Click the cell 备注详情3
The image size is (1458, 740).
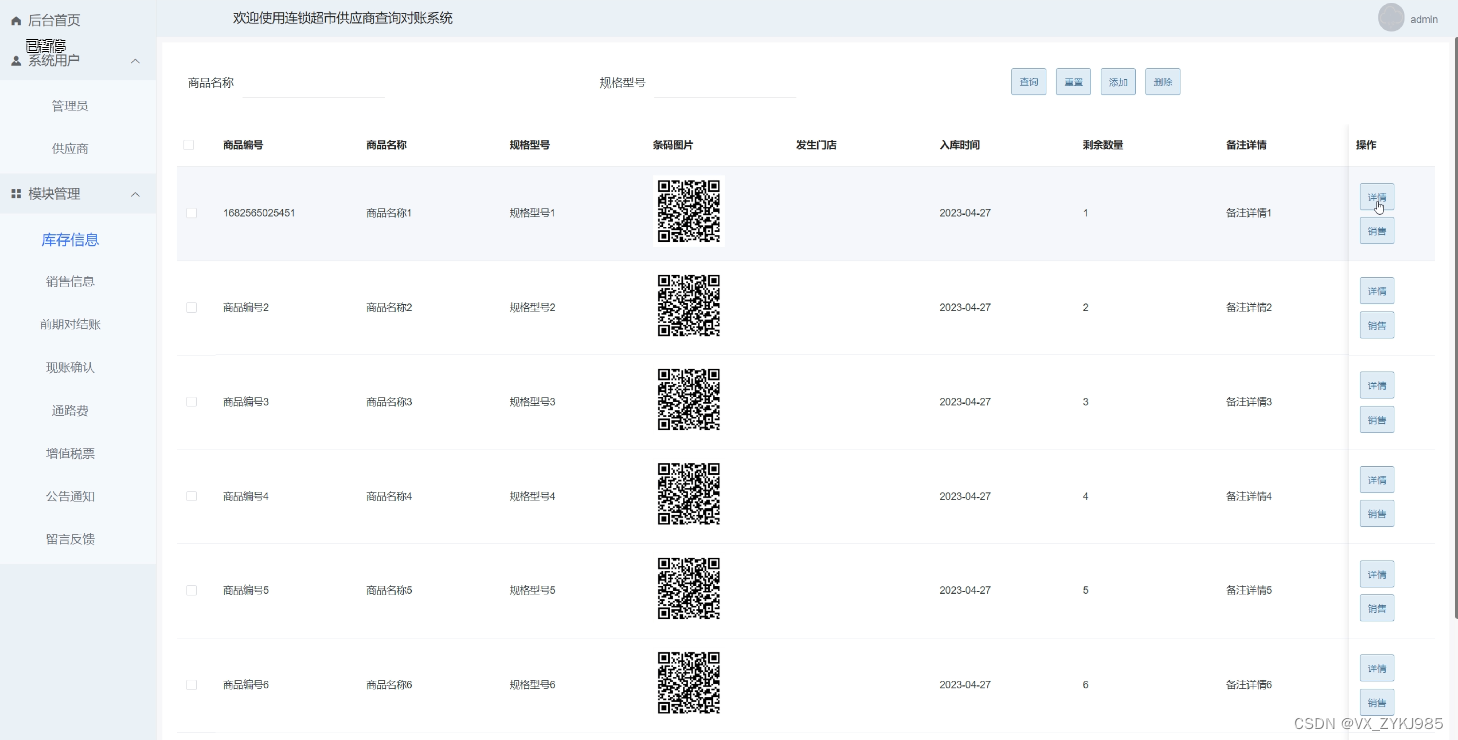click(1249, 402)
